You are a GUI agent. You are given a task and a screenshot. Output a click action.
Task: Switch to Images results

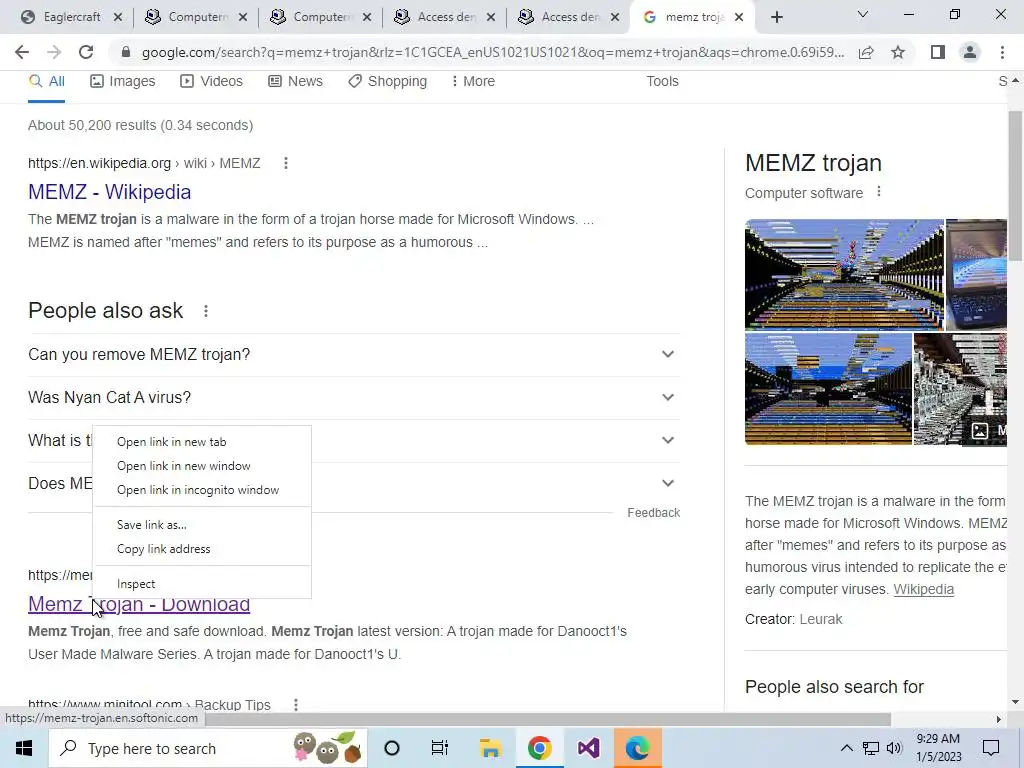(123, 82)
